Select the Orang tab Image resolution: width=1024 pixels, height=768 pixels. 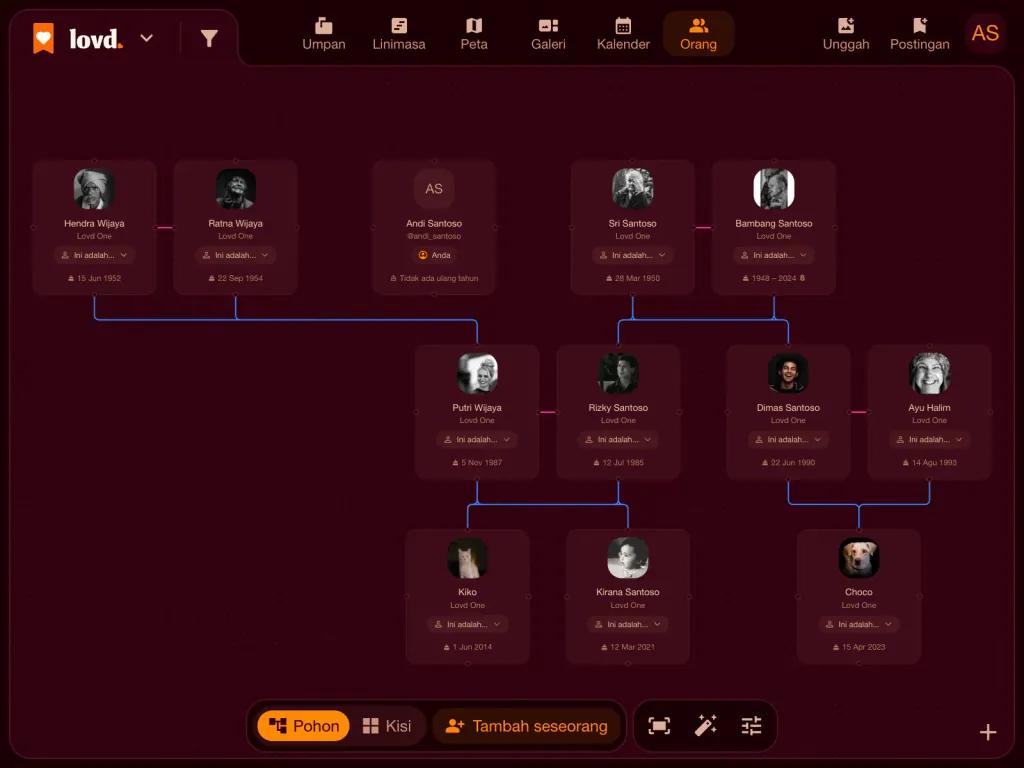click(x=699, y=34)
